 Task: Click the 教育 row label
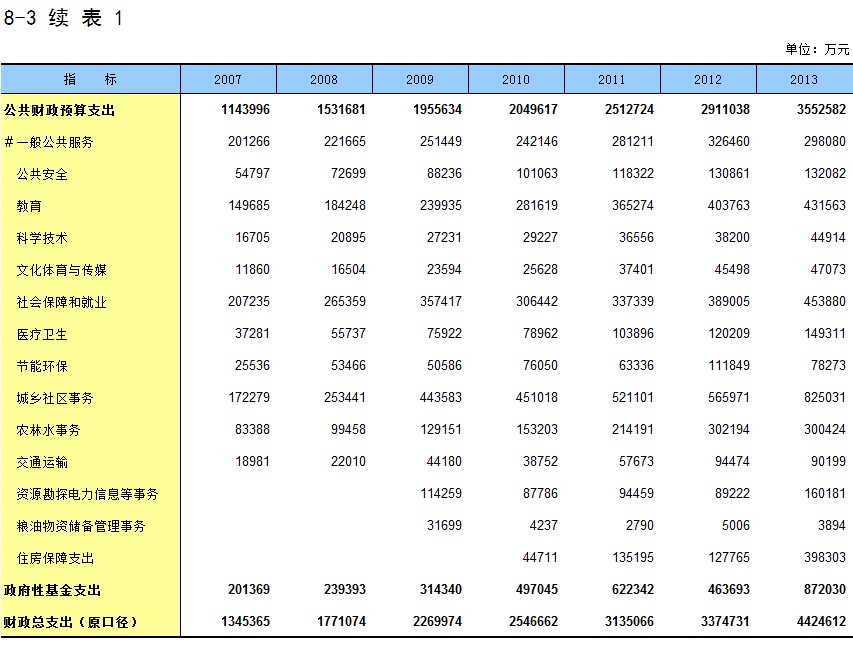click(x=29, y=206)
